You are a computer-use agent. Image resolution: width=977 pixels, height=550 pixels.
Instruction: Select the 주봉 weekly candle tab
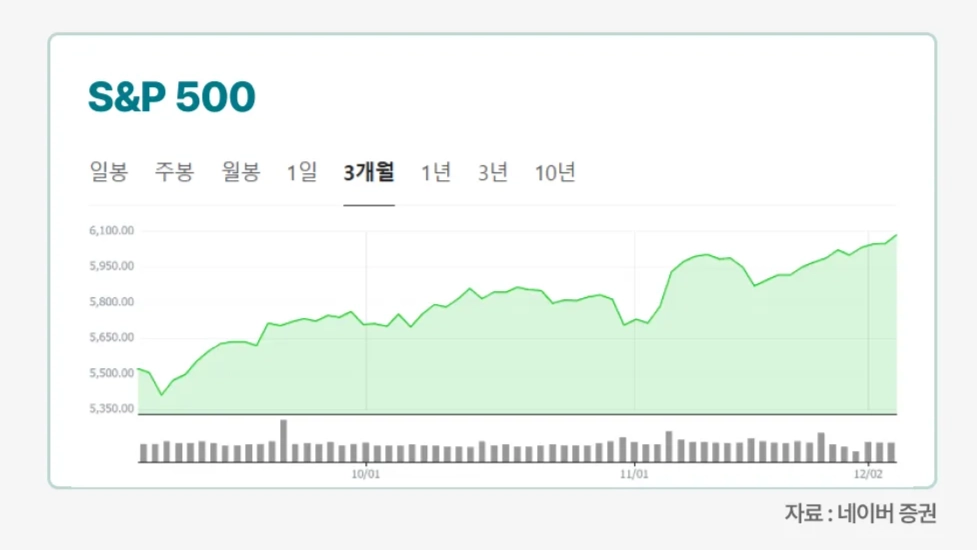click(x=174, y=172)
